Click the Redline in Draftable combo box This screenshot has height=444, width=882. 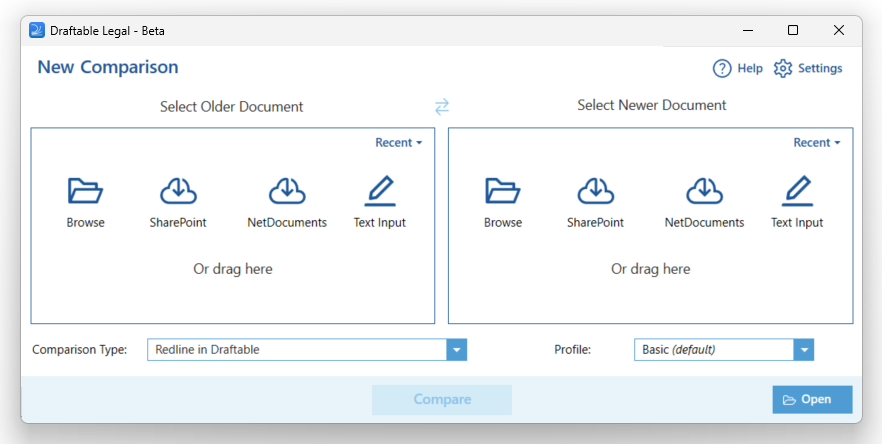[x=307, y=349]
